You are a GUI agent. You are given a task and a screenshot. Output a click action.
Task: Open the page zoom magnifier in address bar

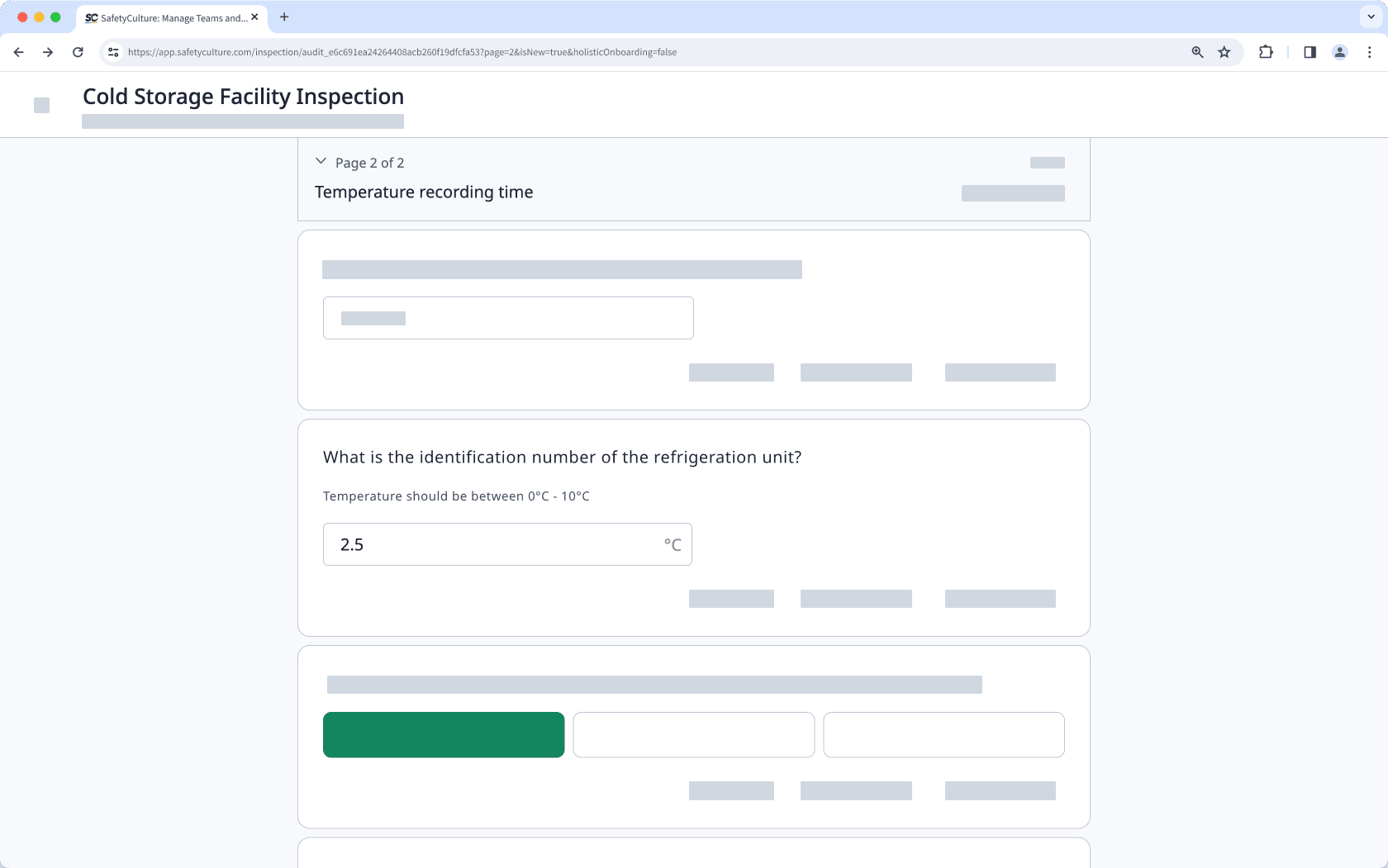point(1196,52)
